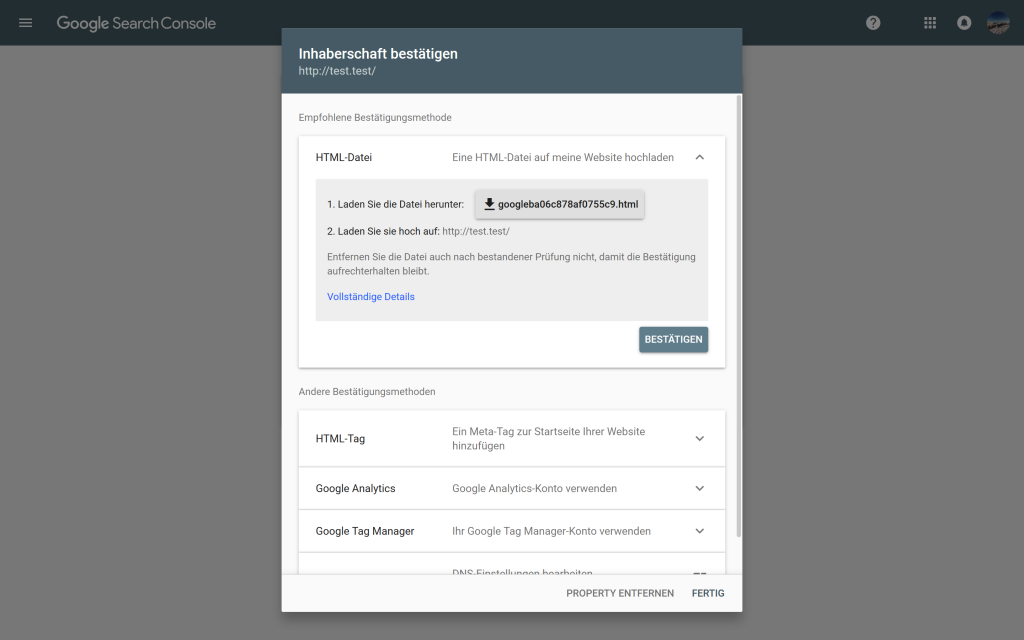The image size is (1024, 640).
Task: Click the profile avatar picture
Action: tap(997, 22)
